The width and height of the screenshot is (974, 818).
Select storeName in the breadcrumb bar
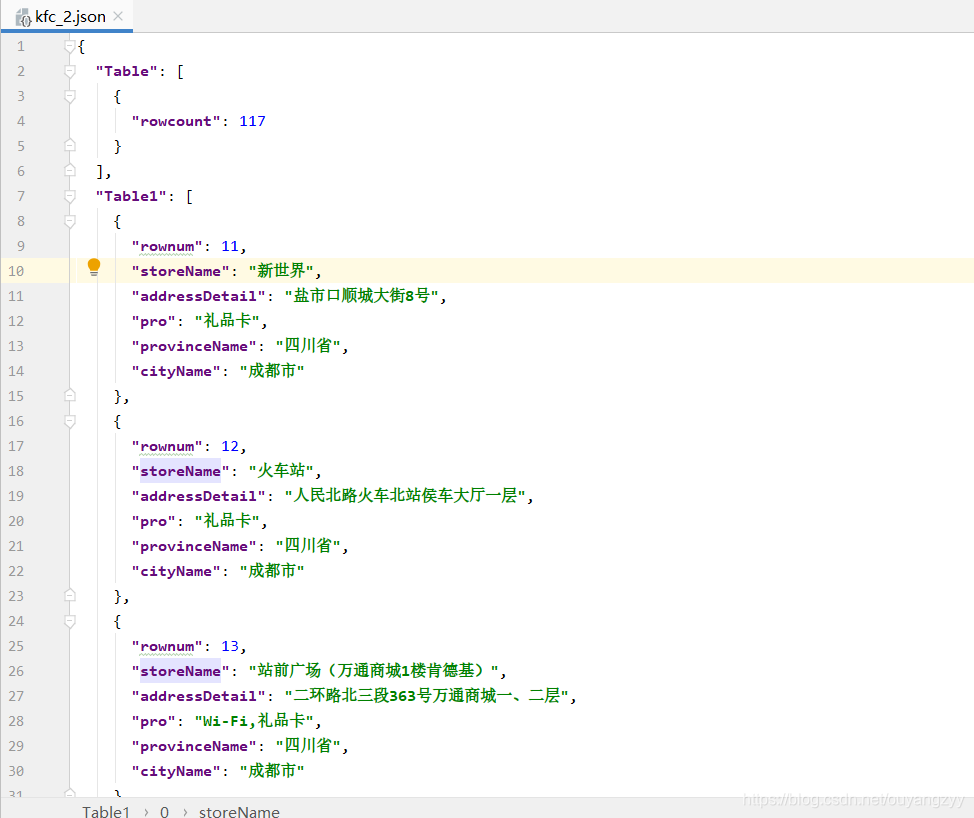239,811
